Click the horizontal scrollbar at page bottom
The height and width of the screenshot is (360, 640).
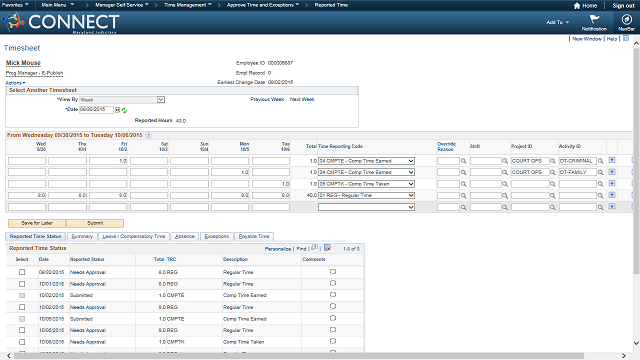point(299,356)
